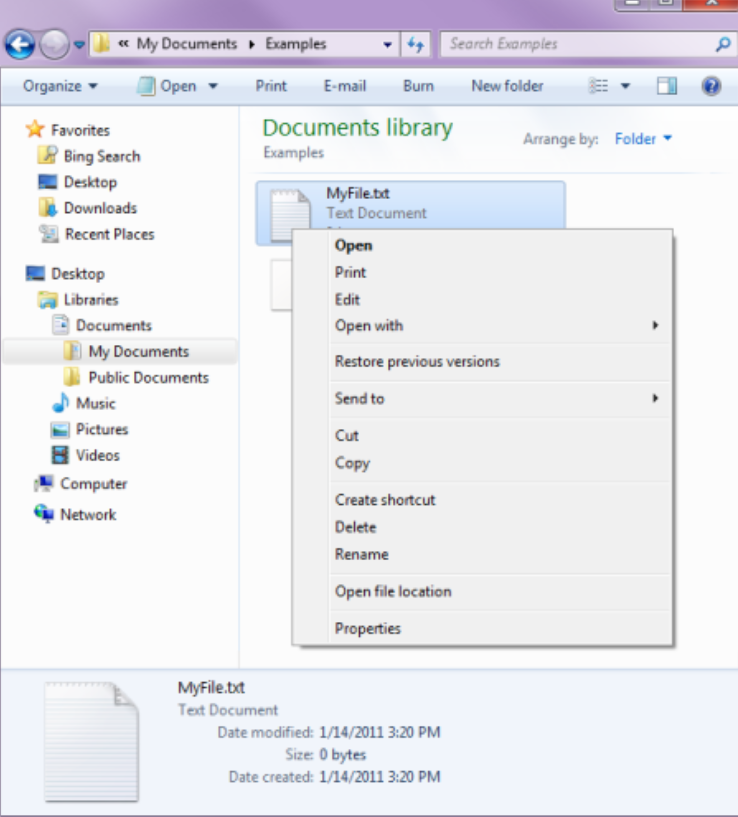
Task: Expand the address bar history dropdown
Action: pyautogui.click(x=388, y=44)
